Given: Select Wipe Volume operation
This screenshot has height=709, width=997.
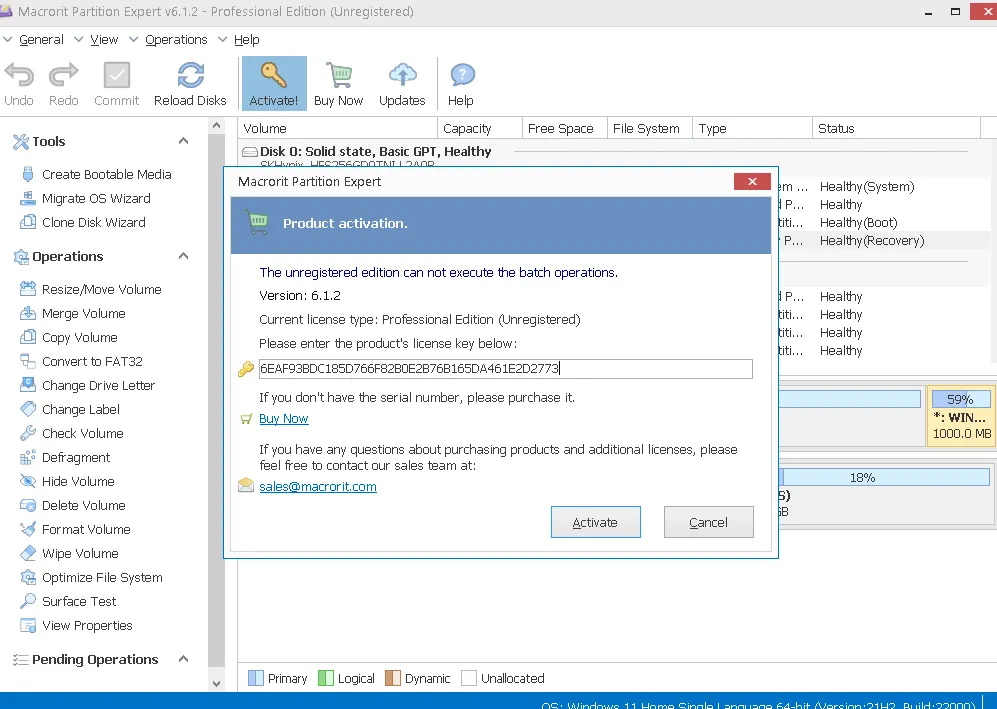Looking at the screenshot, I should pyautogui.click(x=69, y=553).
